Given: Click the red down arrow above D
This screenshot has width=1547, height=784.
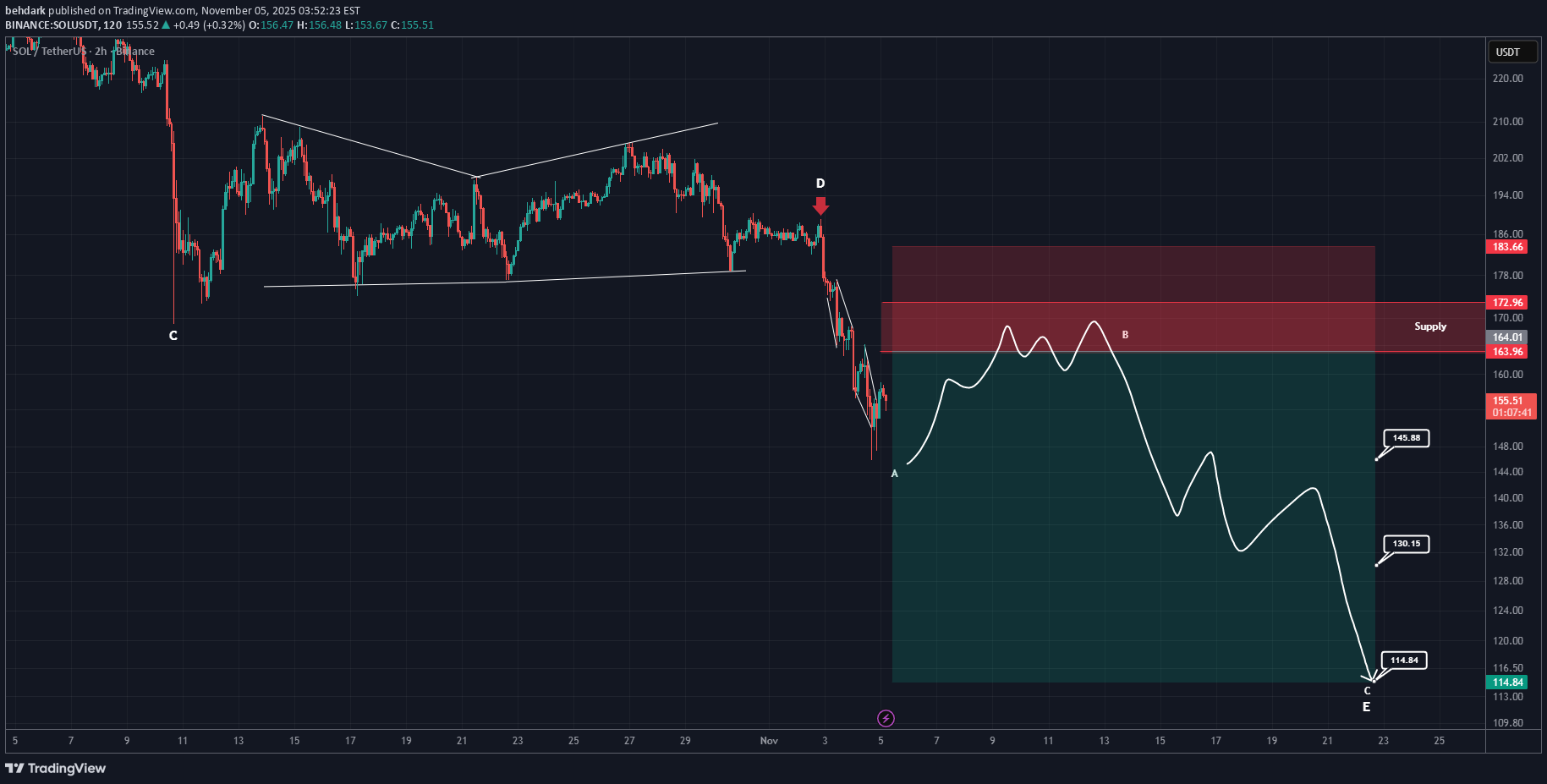Looking at the screenshot, I should coord(820,206).
